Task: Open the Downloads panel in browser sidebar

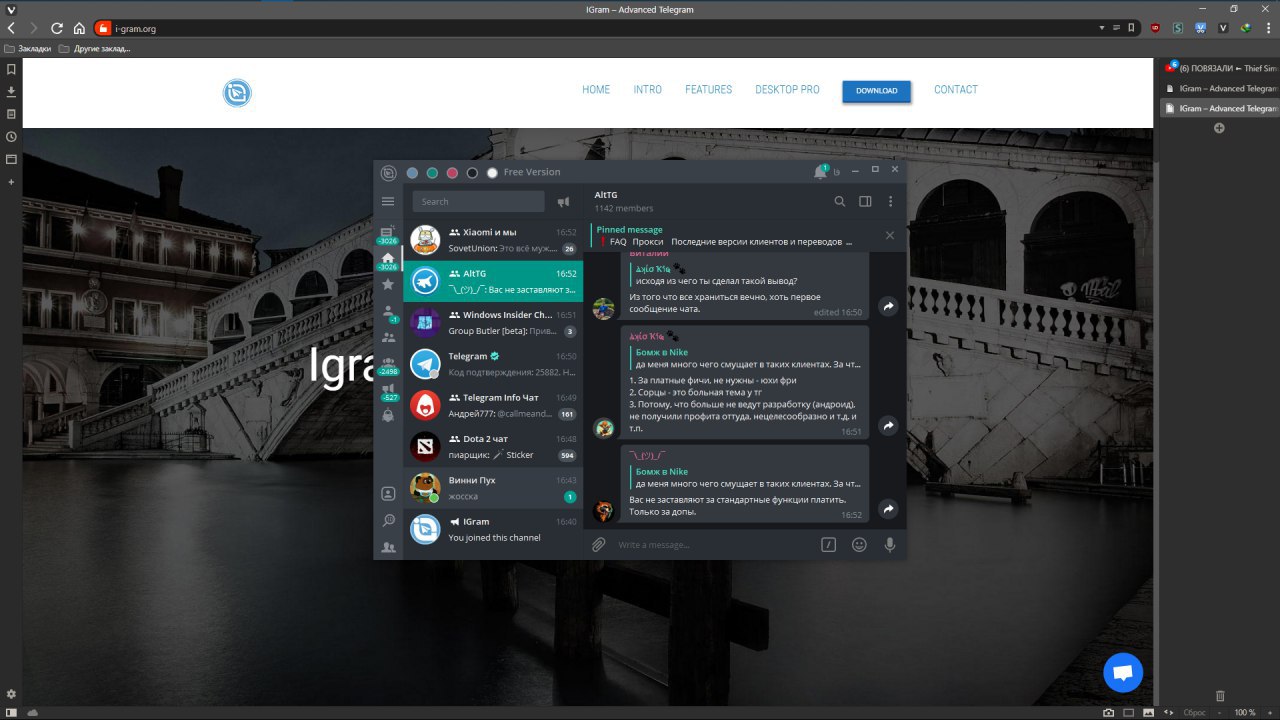Action: (x=11, y=91)
